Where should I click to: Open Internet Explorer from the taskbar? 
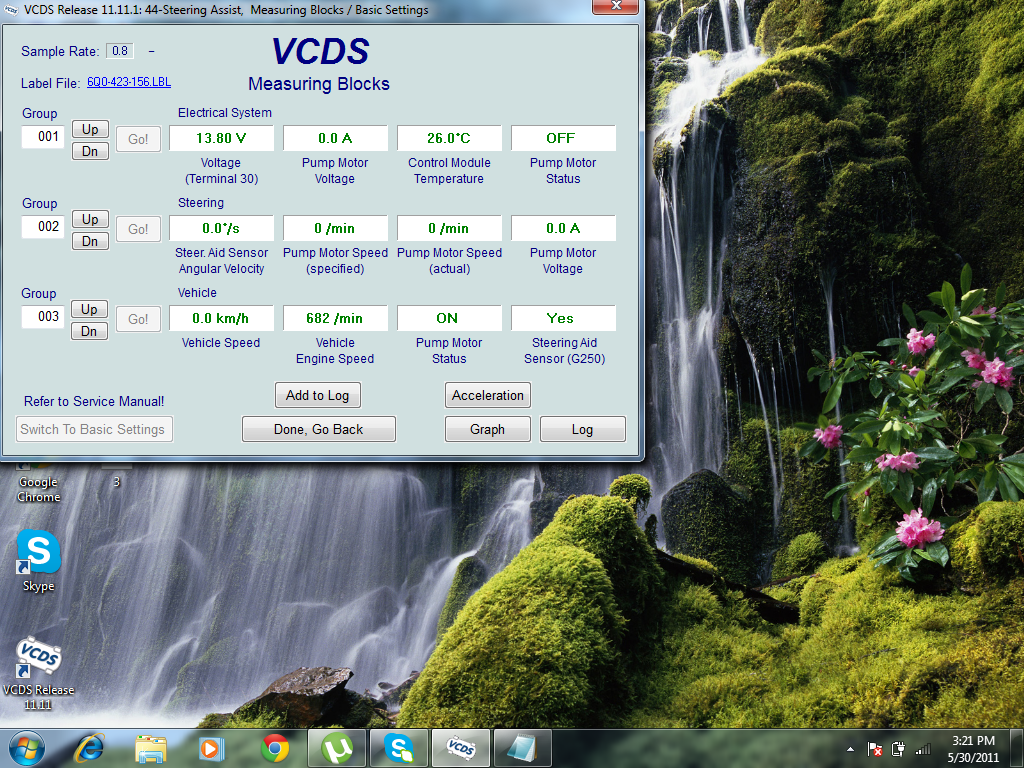[90, 747]
